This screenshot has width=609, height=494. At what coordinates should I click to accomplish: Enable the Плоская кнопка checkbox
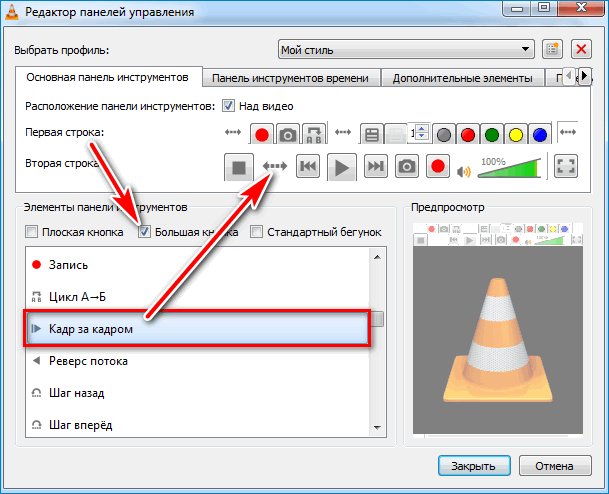coord(31,232)
